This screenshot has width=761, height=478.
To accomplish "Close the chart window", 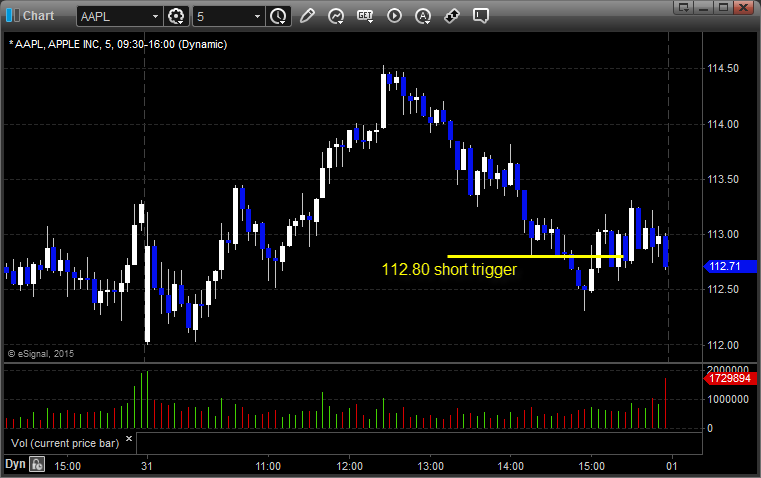I will pyautogui.click(x=743, y=7).
